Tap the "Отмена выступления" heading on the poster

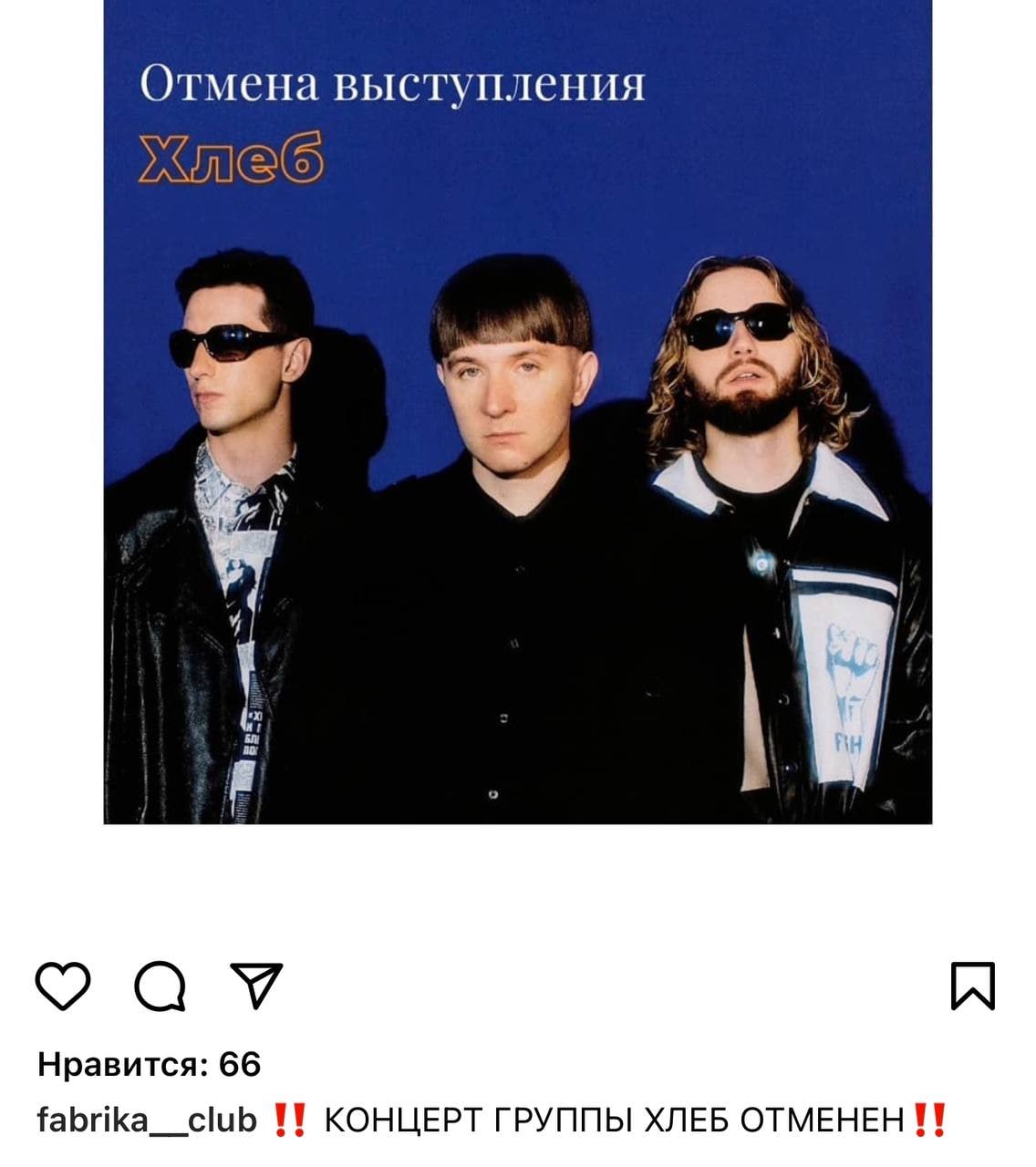coord(393,86)
